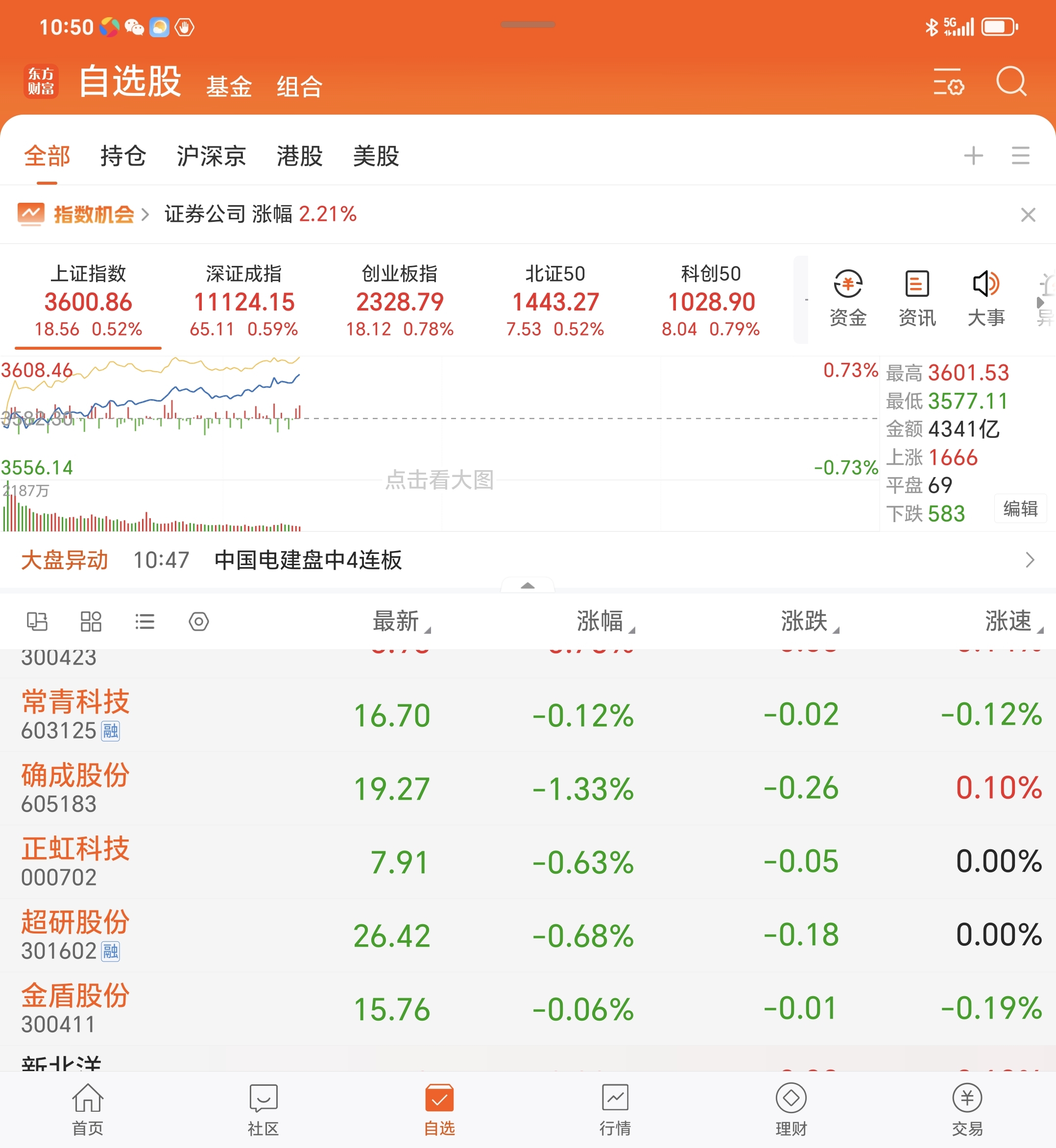
Task: Tap 最高 3601.53 value
Action: coord(947,373)
